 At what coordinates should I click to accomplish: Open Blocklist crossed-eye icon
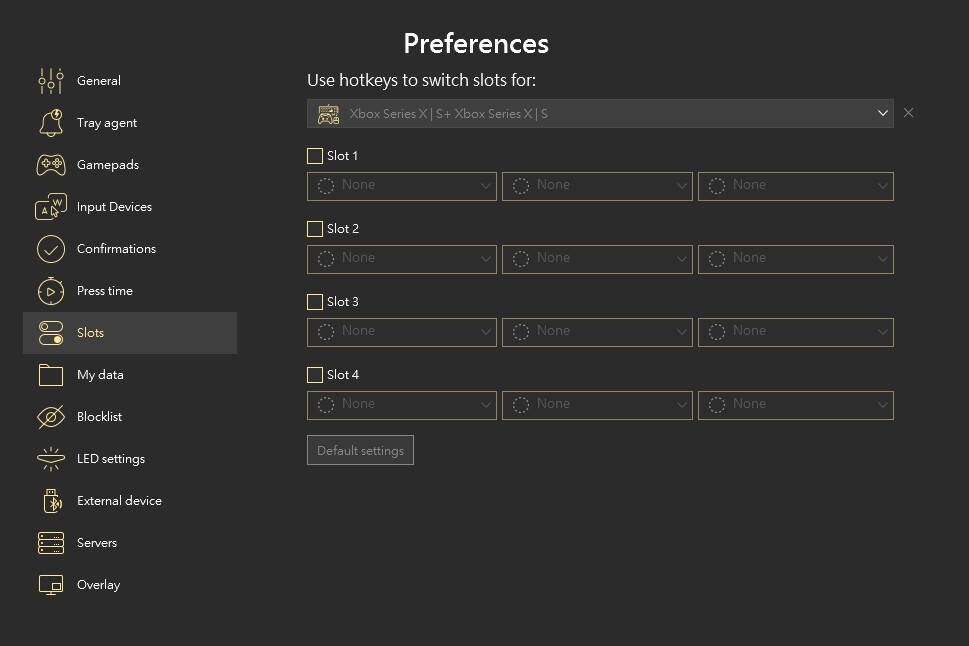pyautogui.click(x=50, y=417)
